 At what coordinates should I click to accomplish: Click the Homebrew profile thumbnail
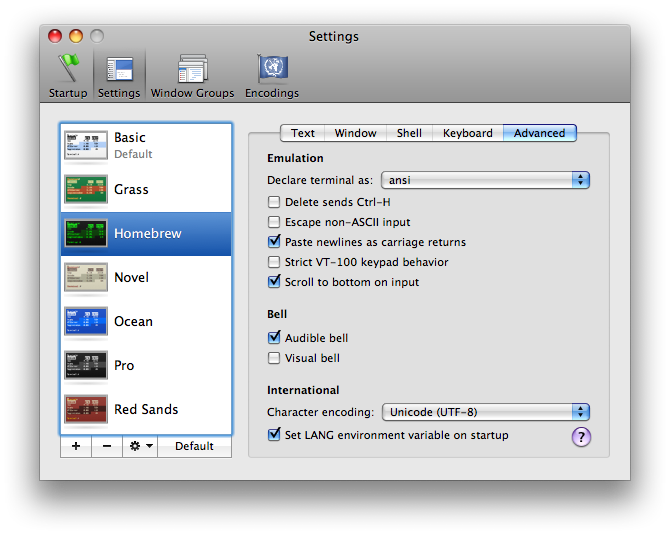click(85, 233)
